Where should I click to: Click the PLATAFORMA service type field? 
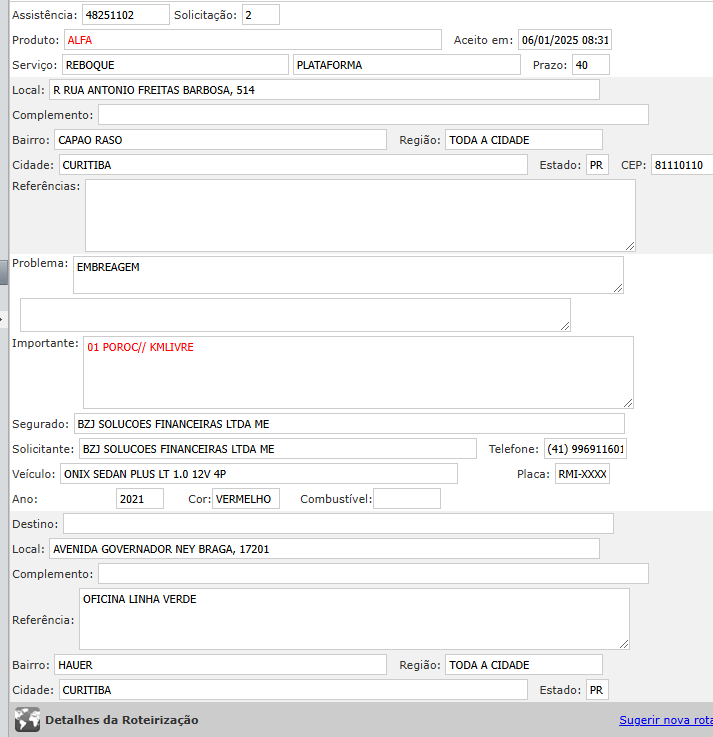[407, 64]
